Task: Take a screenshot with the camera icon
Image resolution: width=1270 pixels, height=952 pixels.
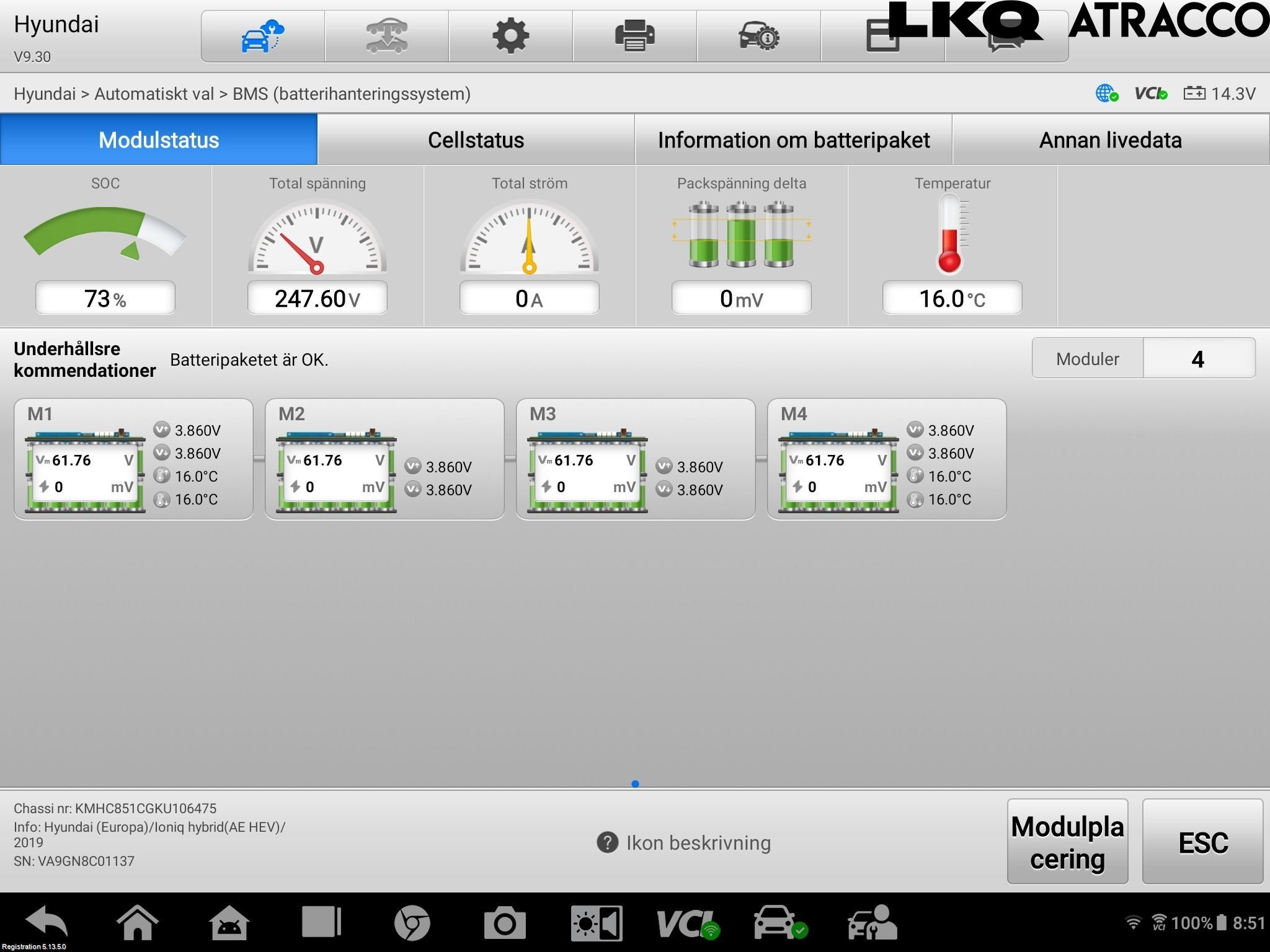Action: [x=504, y=922]
